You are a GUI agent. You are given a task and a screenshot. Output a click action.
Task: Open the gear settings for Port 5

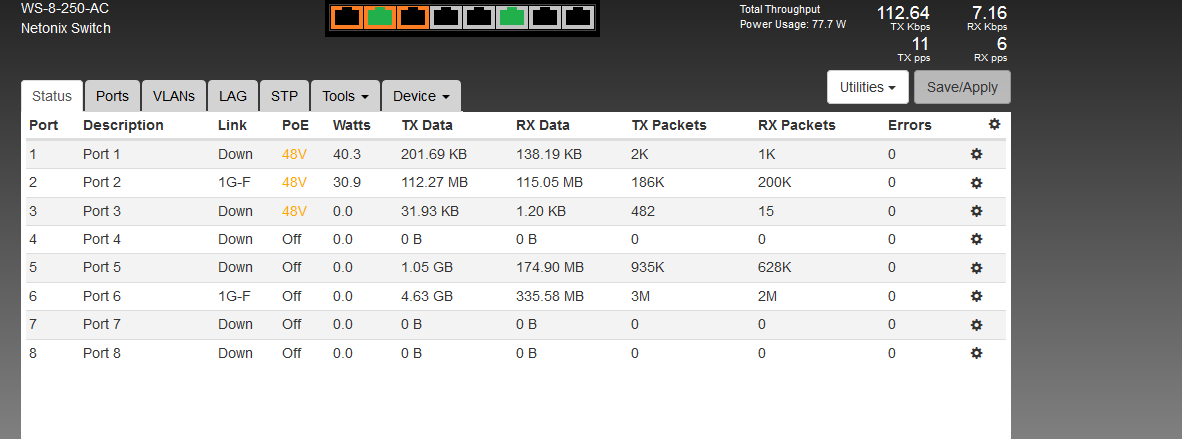coord(976,268)
